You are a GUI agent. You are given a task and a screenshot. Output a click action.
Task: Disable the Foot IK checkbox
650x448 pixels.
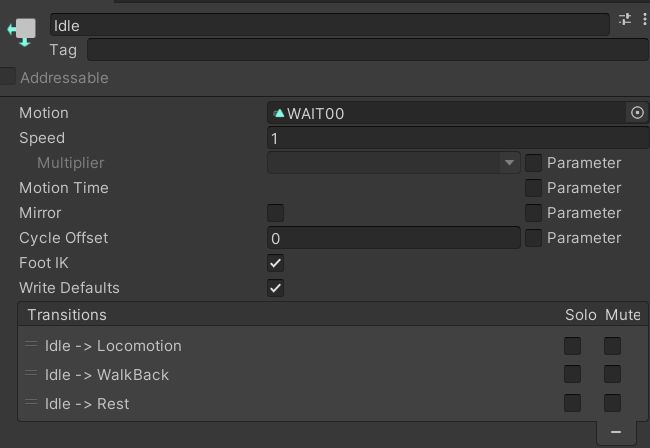[x=276, y=263]
